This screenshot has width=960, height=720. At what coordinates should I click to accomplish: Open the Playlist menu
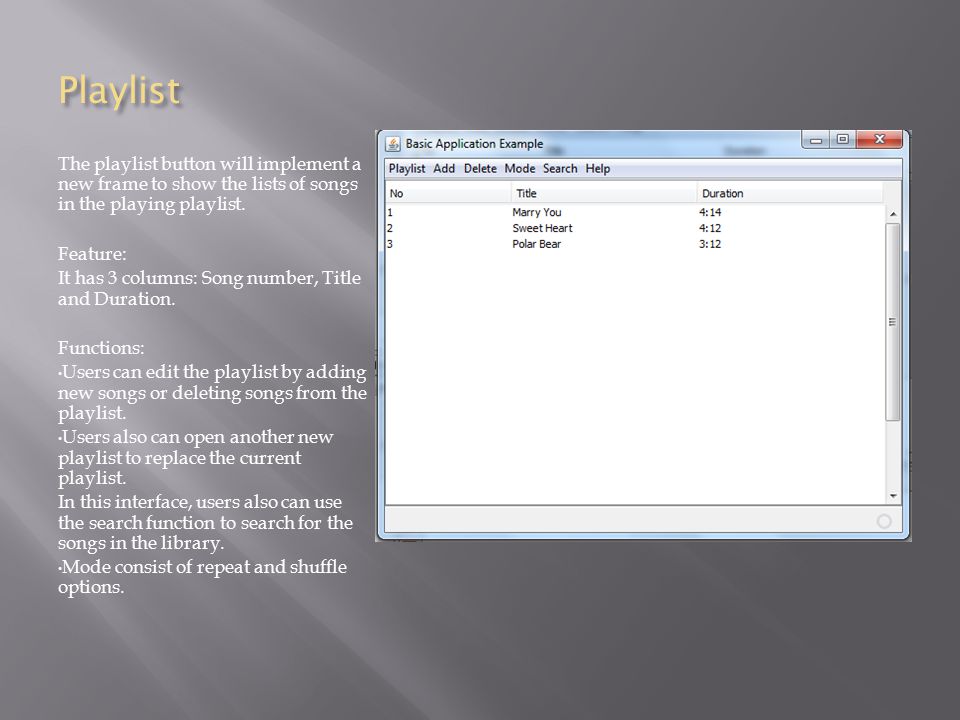(x=407, y=168)
